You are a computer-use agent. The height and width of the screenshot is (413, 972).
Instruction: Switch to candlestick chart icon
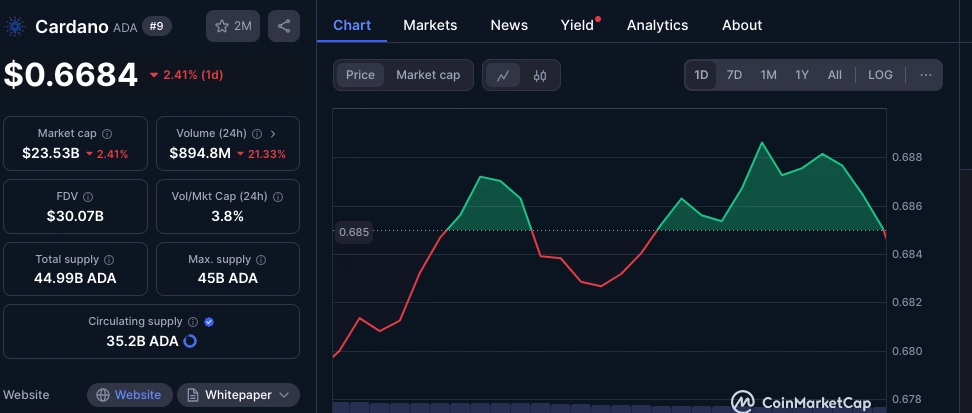pos(540,75)
